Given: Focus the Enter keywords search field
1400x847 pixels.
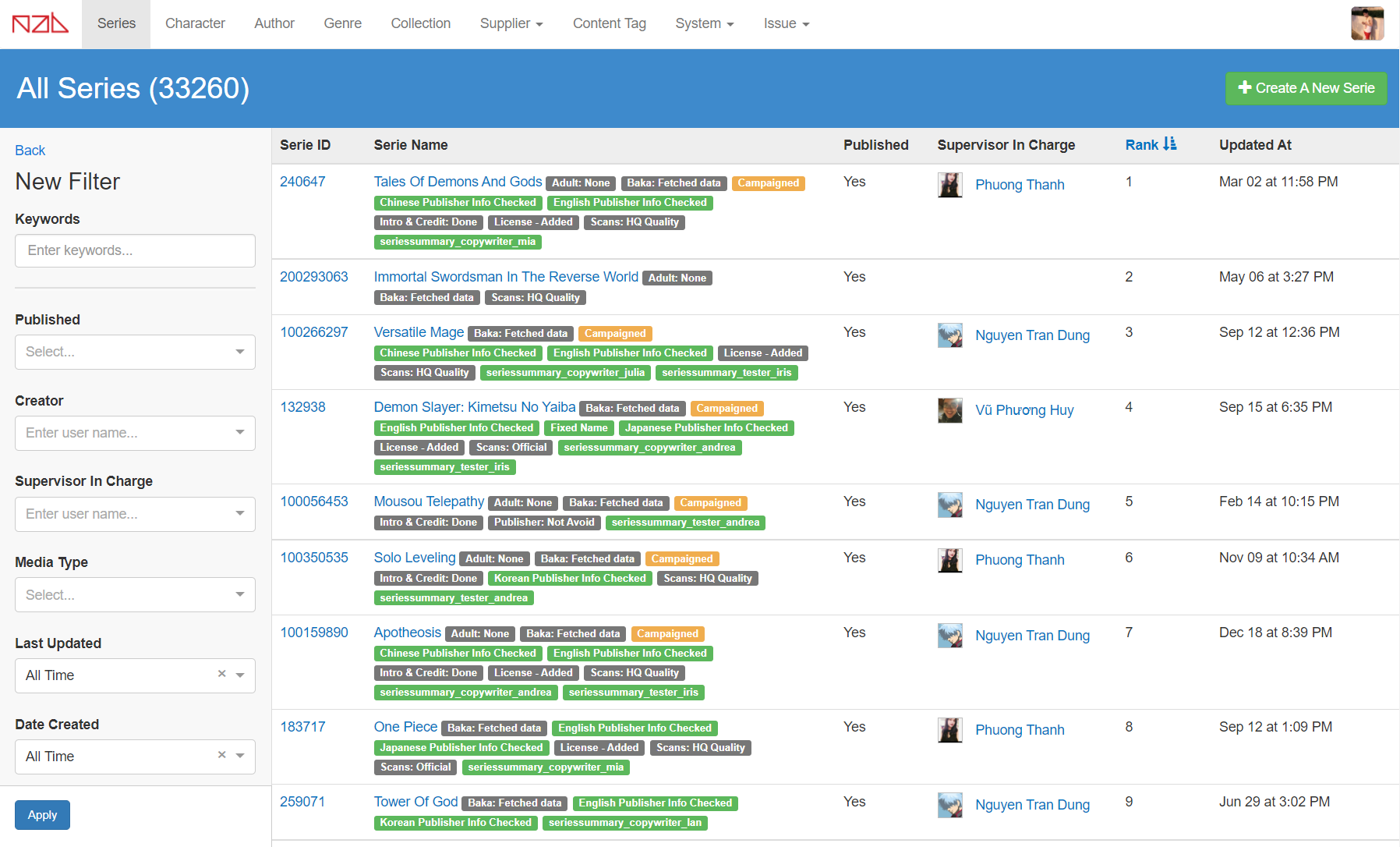Looking at the screenshot, I should tap(135, 250).
